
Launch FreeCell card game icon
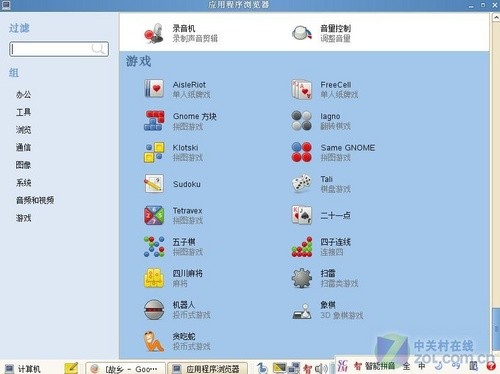click(x=302, y=89)
